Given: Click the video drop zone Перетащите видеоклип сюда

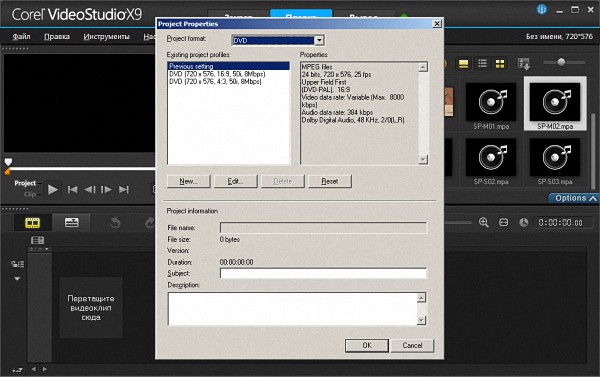Looking at the screenshot, I should pyautogui.click(x=91, y=308).
